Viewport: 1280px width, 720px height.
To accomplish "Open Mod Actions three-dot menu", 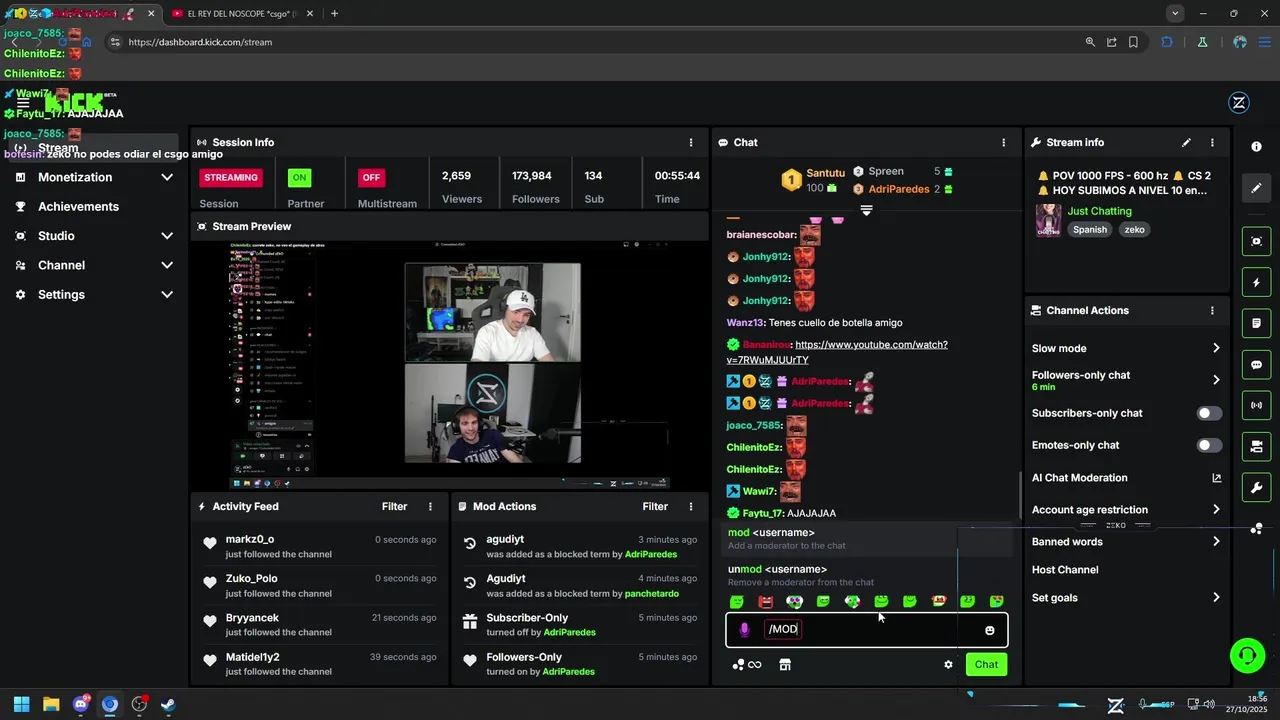I will click(x=690, y=507).
